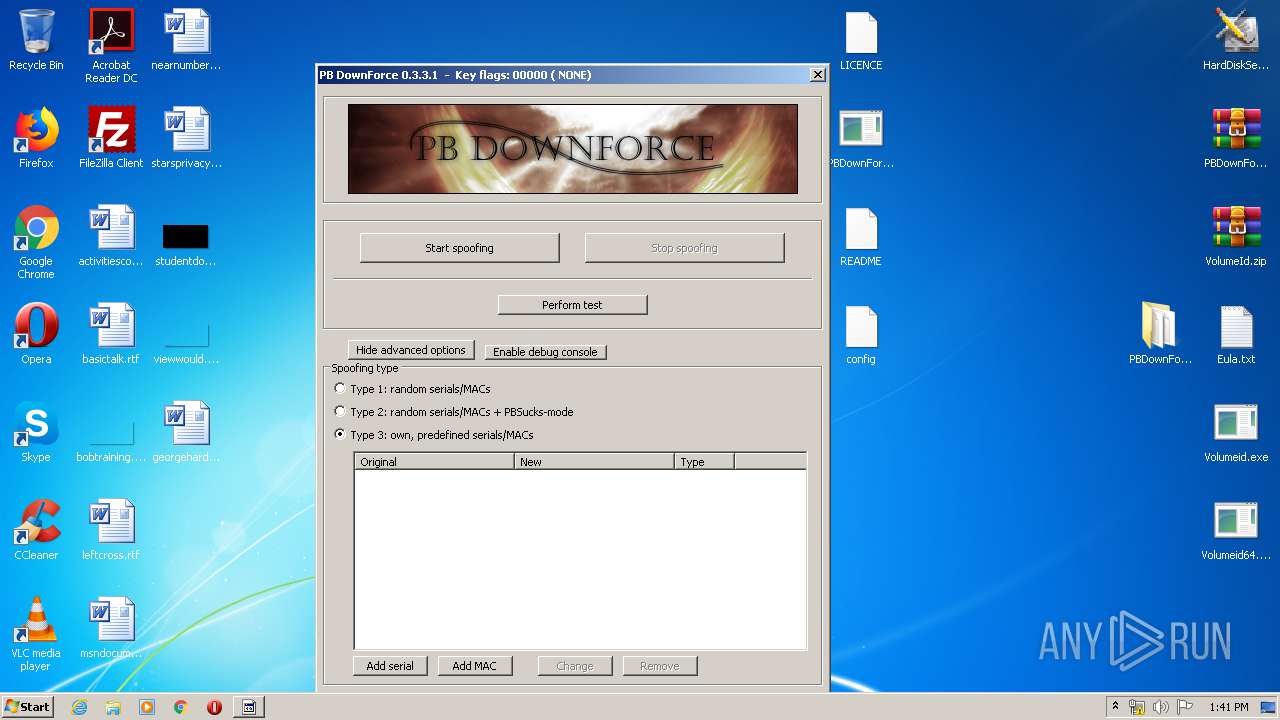Viewport: 1280px width, 720px height.
Task: Open Windows Explorer from taskbar
Action: pos(113,707)
